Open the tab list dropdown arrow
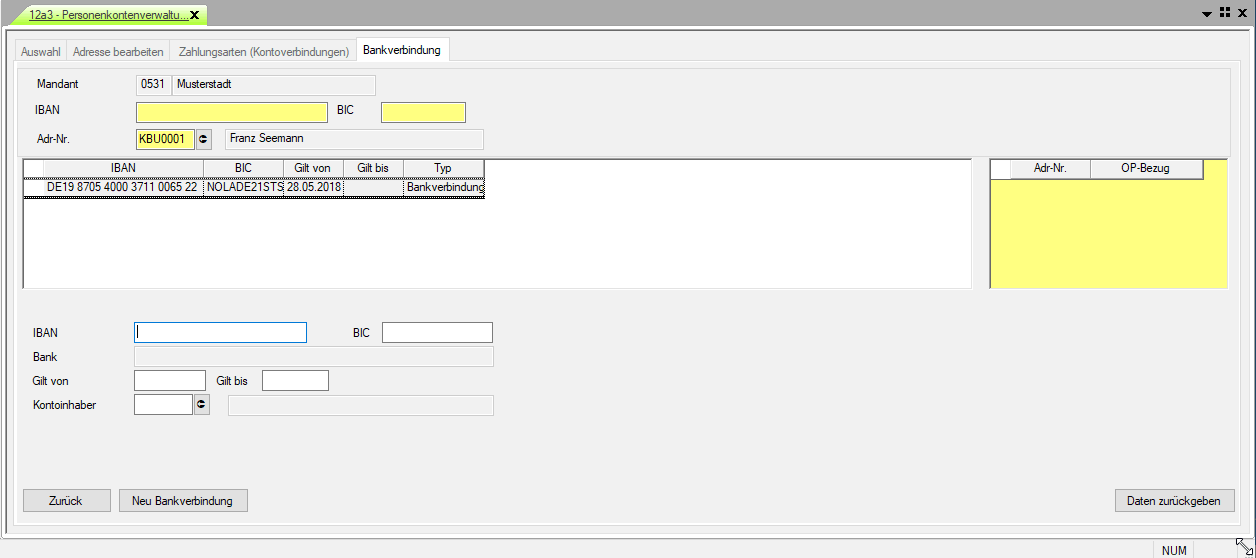Screen dimensions: 1256x558 coord(1207,14)
